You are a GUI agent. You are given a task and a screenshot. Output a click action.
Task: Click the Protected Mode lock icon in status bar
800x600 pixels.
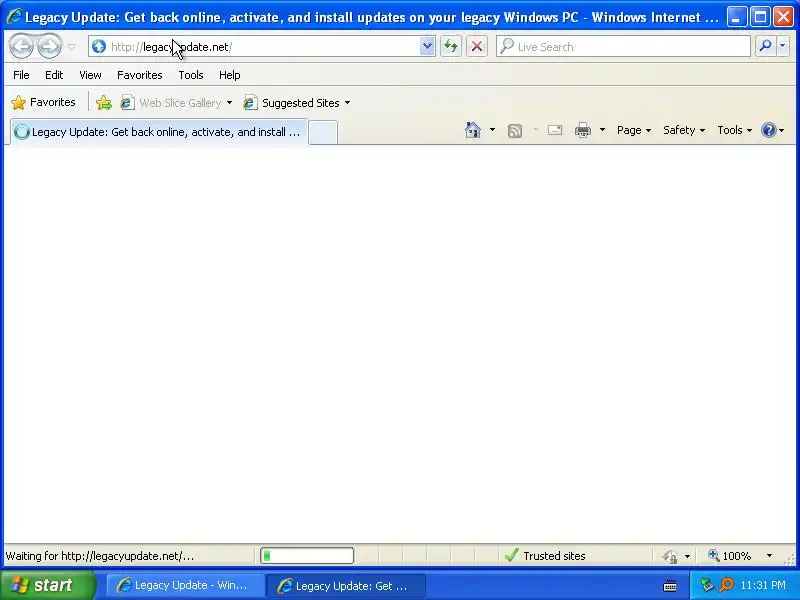coord(670,556)
